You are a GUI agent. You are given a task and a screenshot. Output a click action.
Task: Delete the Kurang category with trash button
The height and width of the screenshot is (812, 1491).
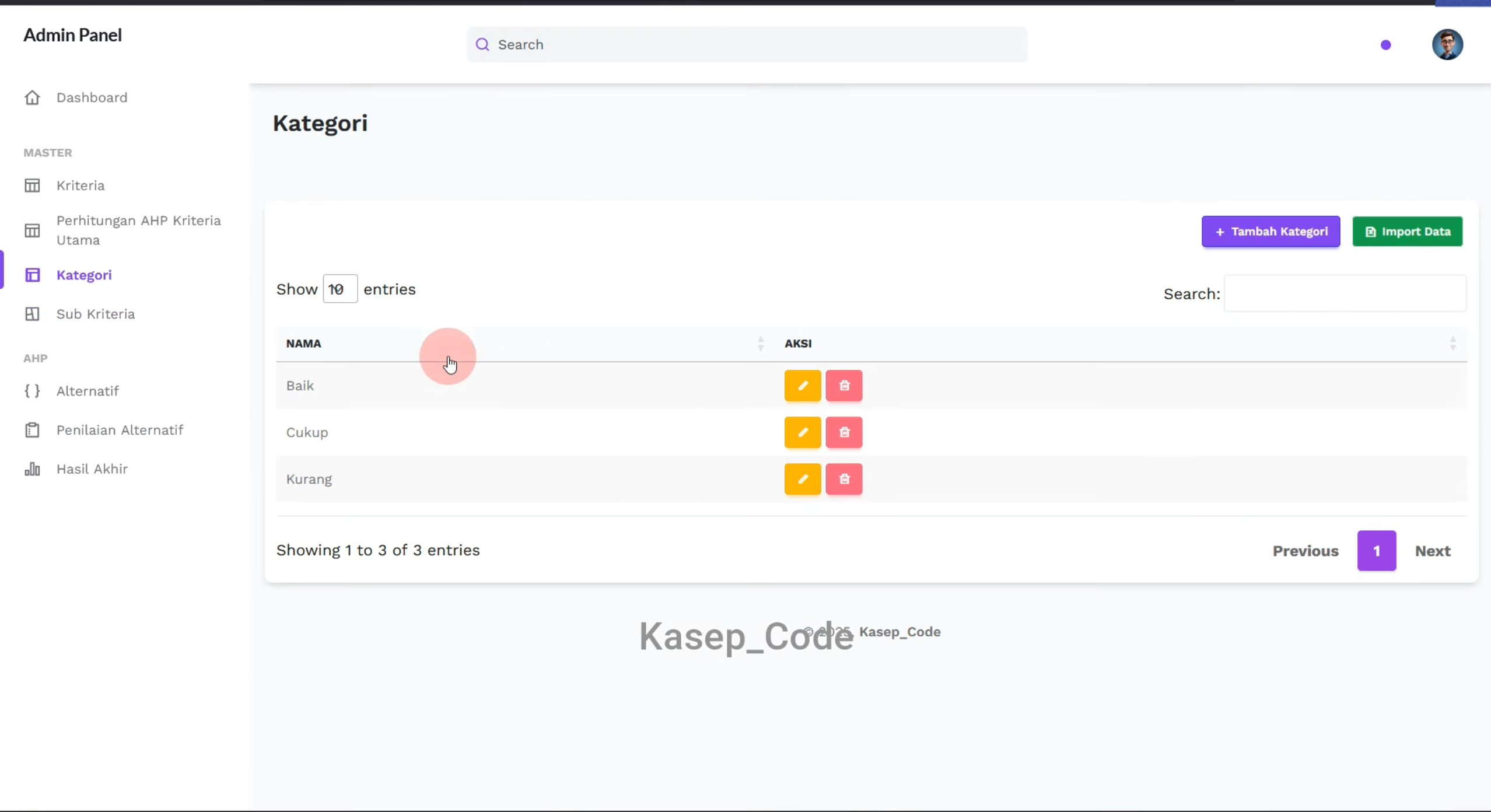click(844, 479)
